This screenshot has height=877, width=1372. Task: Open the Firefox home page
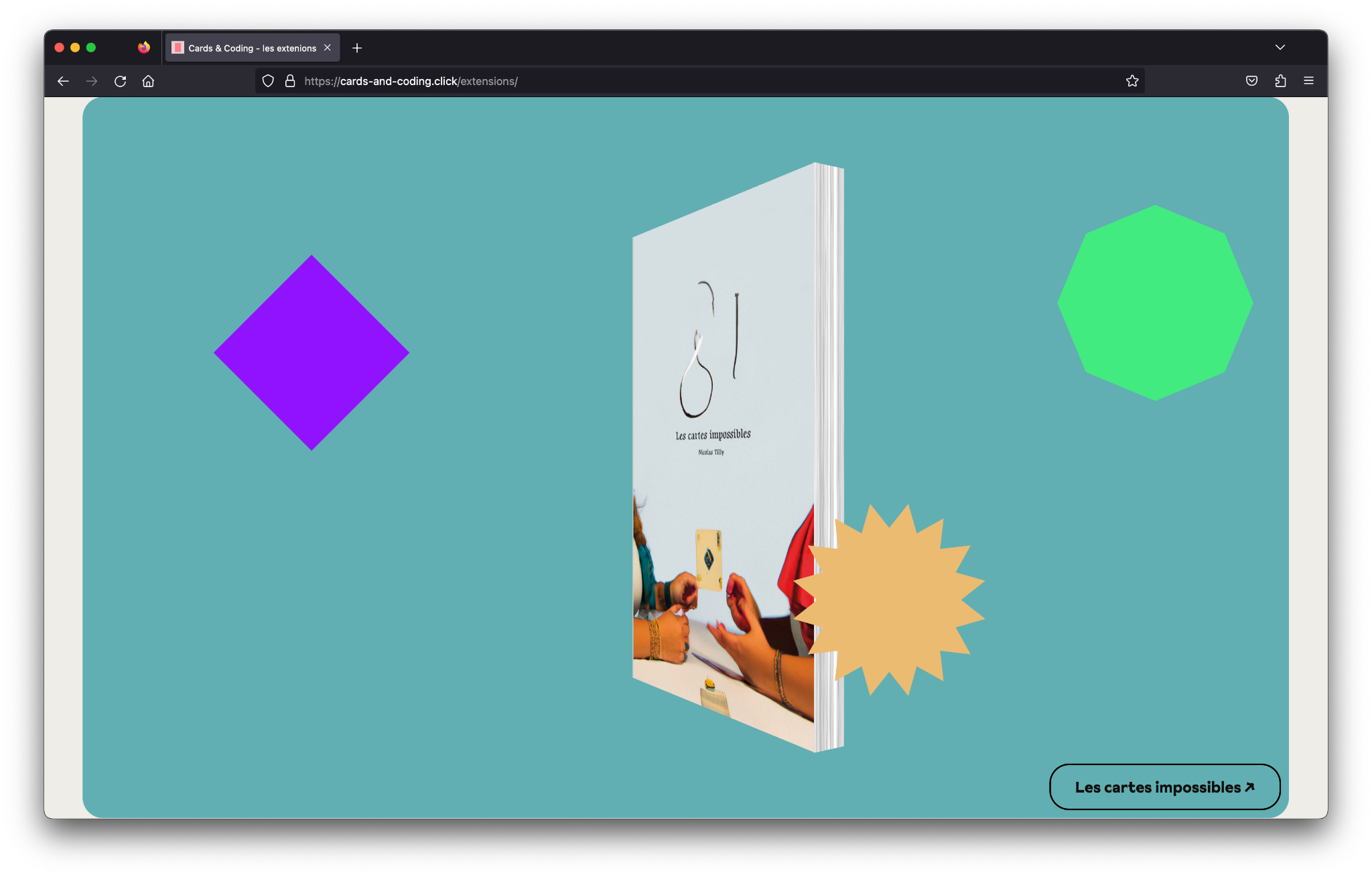coord(148,81)
